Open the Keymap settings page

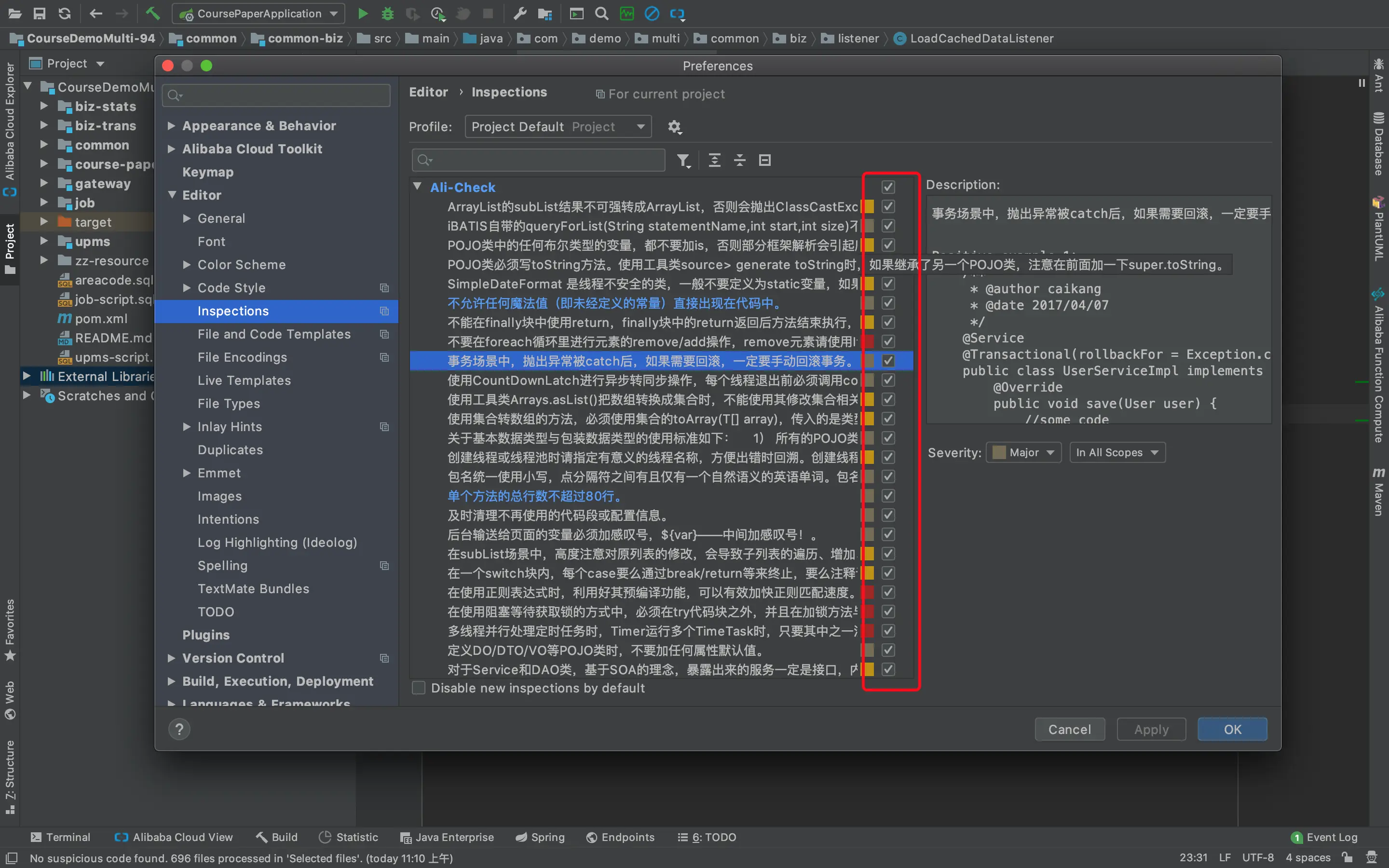[208, 172]
